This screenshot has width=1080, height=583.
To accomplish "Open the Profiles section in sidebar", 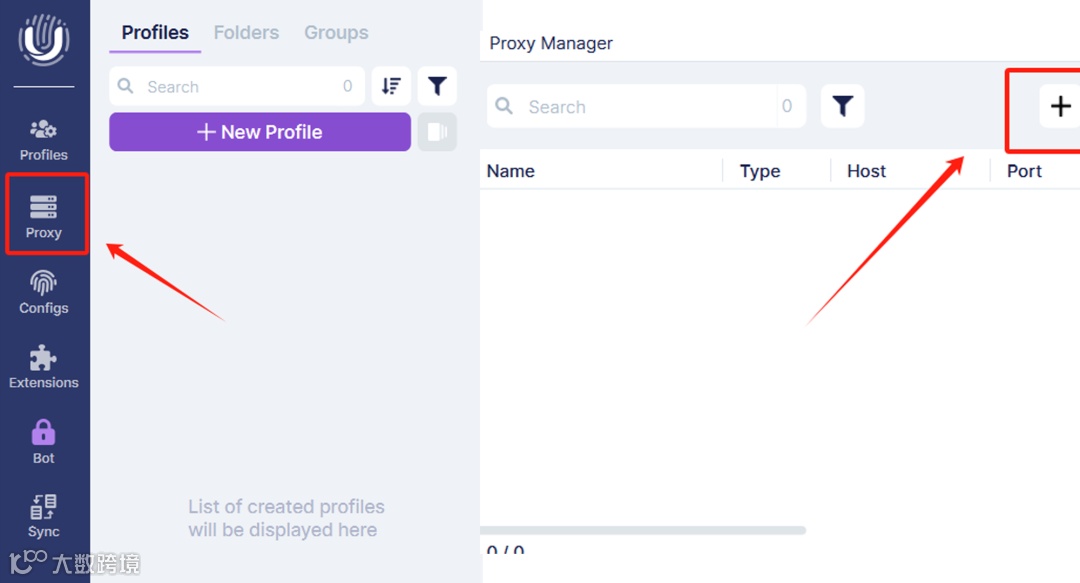I will [43, 140].
